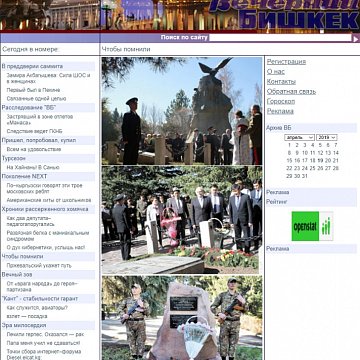The height and width of the screenshot is (360, 360).
Task: Open section Расследование "ВБ"
Action: tap(29, 108)
